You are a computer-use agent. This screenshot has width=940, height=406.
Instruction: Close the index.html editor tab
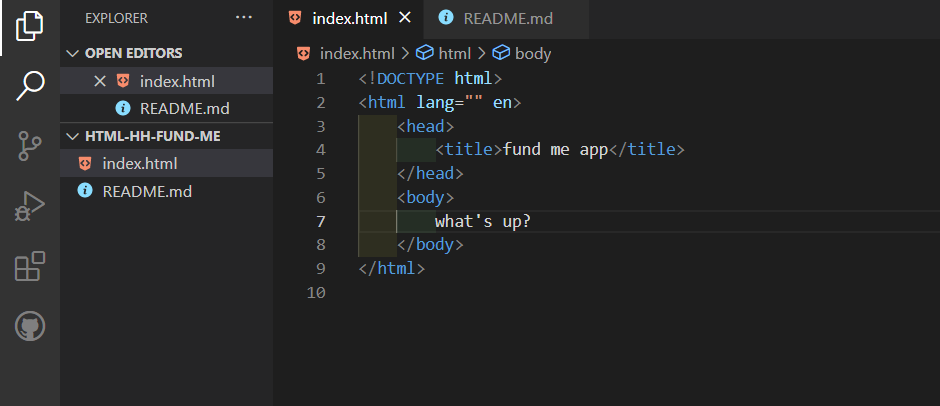click(405, 18)
